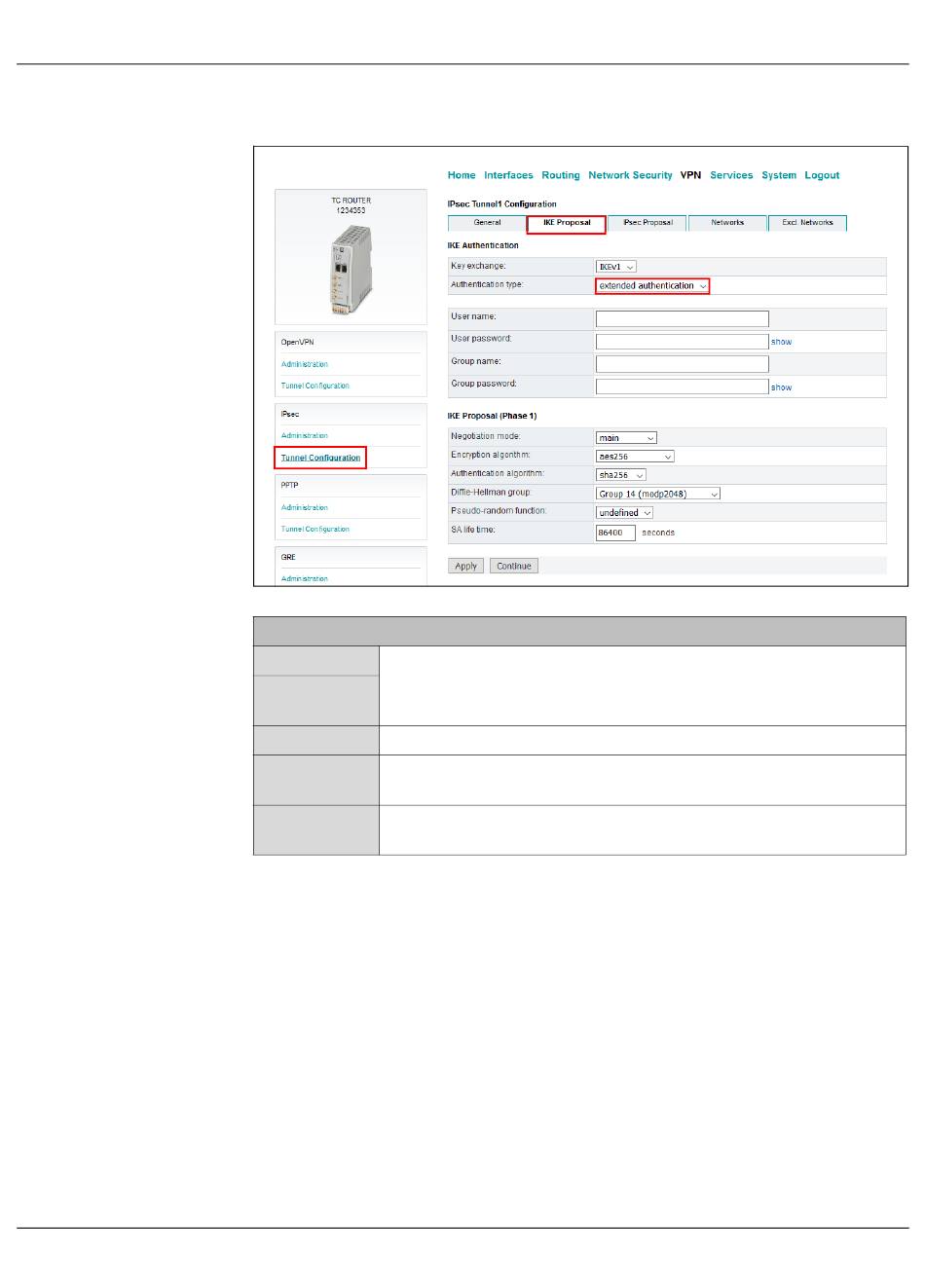Viewport: 925px width, 1288px height.
Task: Switch to the IPsec Proposal tab
Action: [647, 223]
